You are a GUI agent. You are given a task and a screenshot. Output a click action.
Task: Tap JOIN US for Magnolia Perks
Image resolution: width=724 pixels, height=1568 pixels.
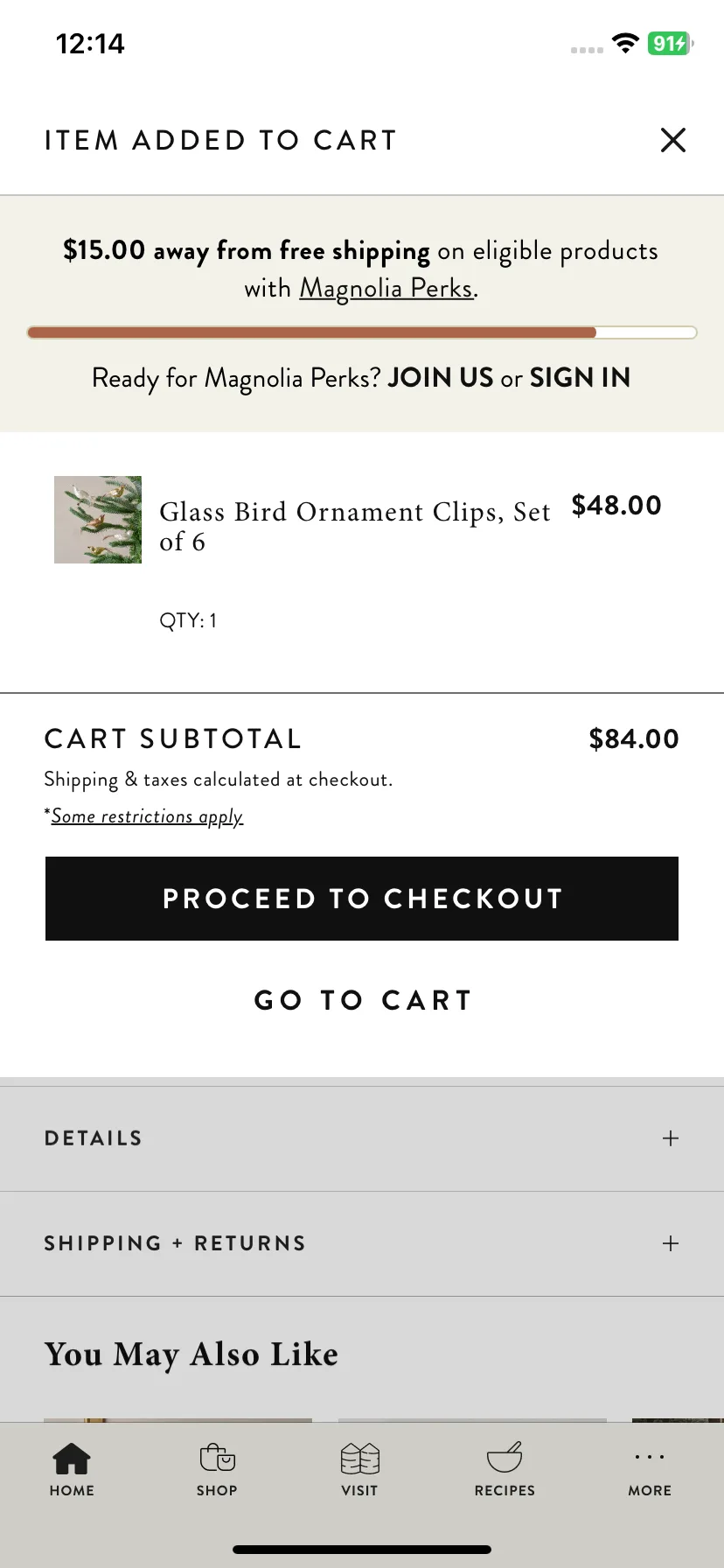coord(441,378)
